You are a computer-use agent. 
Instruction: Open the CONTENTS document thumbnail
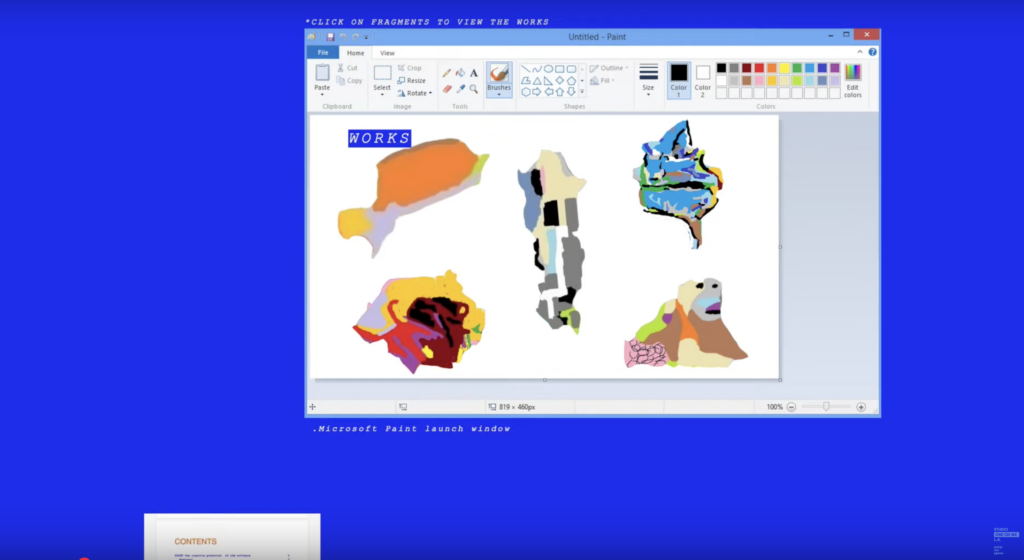click(x=232, y=537)
